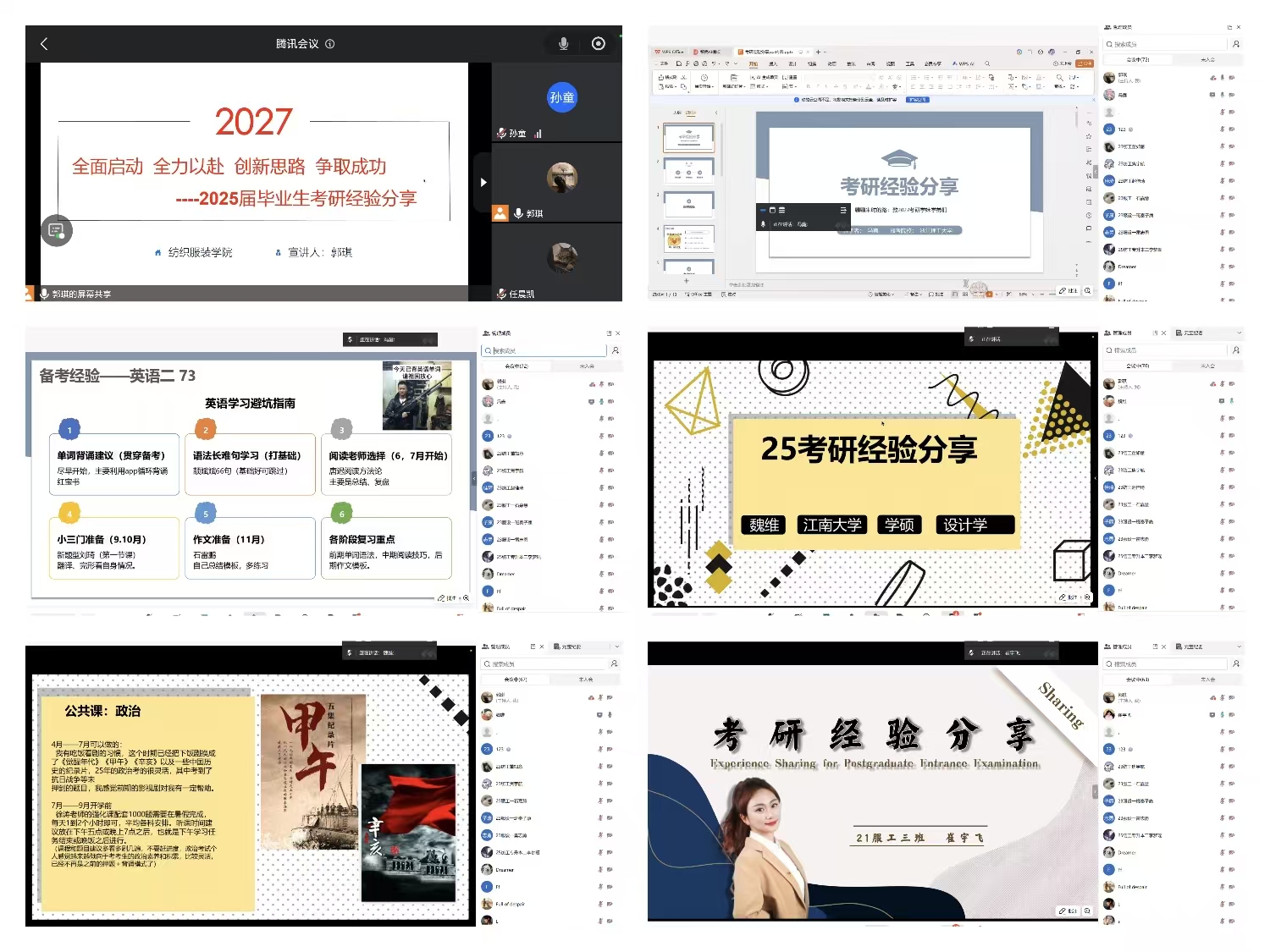The height and width of the screenshot is (952, 1270).
Task: Expand chat panel dropdown beside the 25考研 slide
Action: (x=1239, y=333)
